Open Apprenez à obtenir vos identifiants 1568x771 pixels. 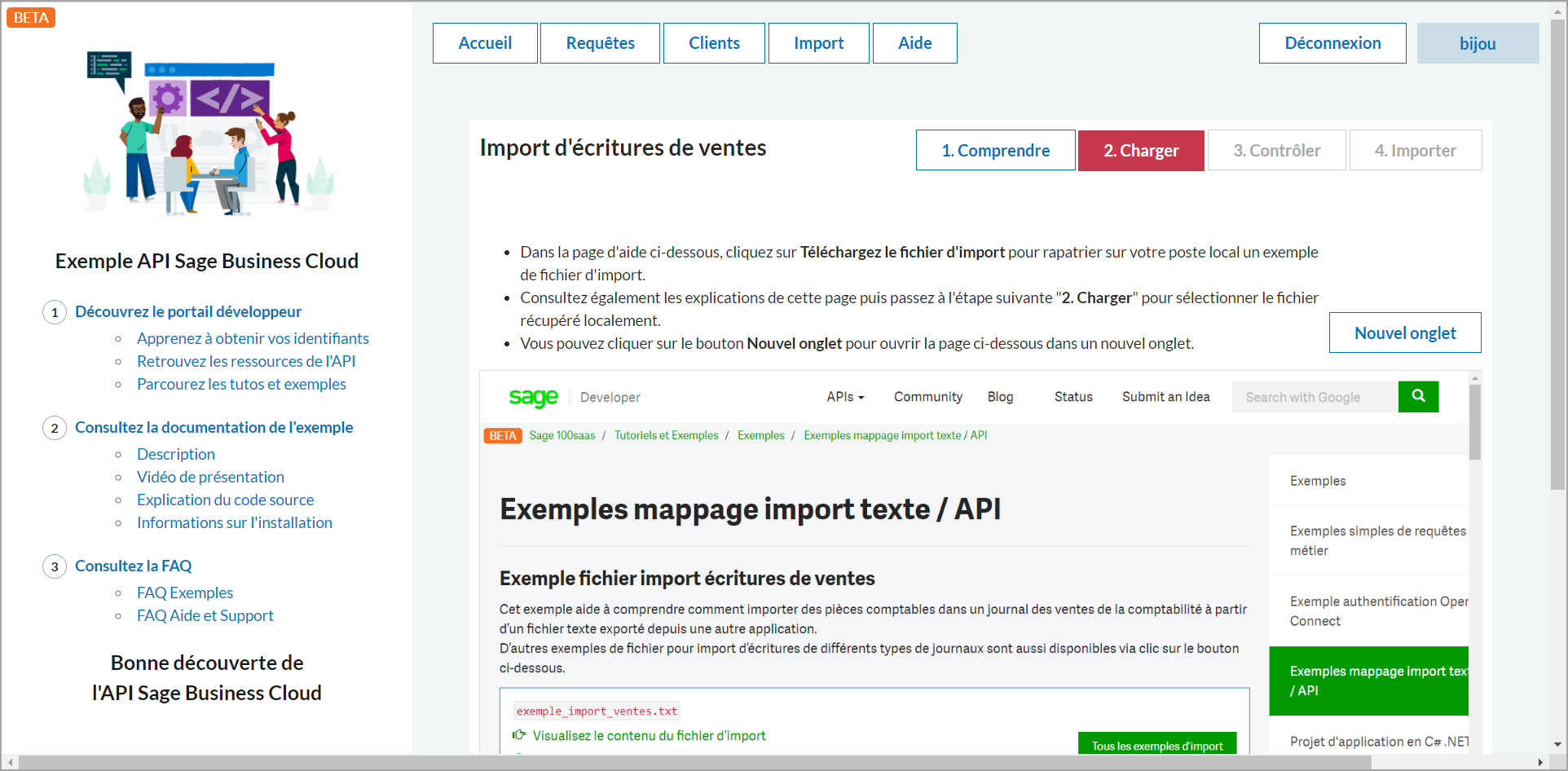(253, 338)
